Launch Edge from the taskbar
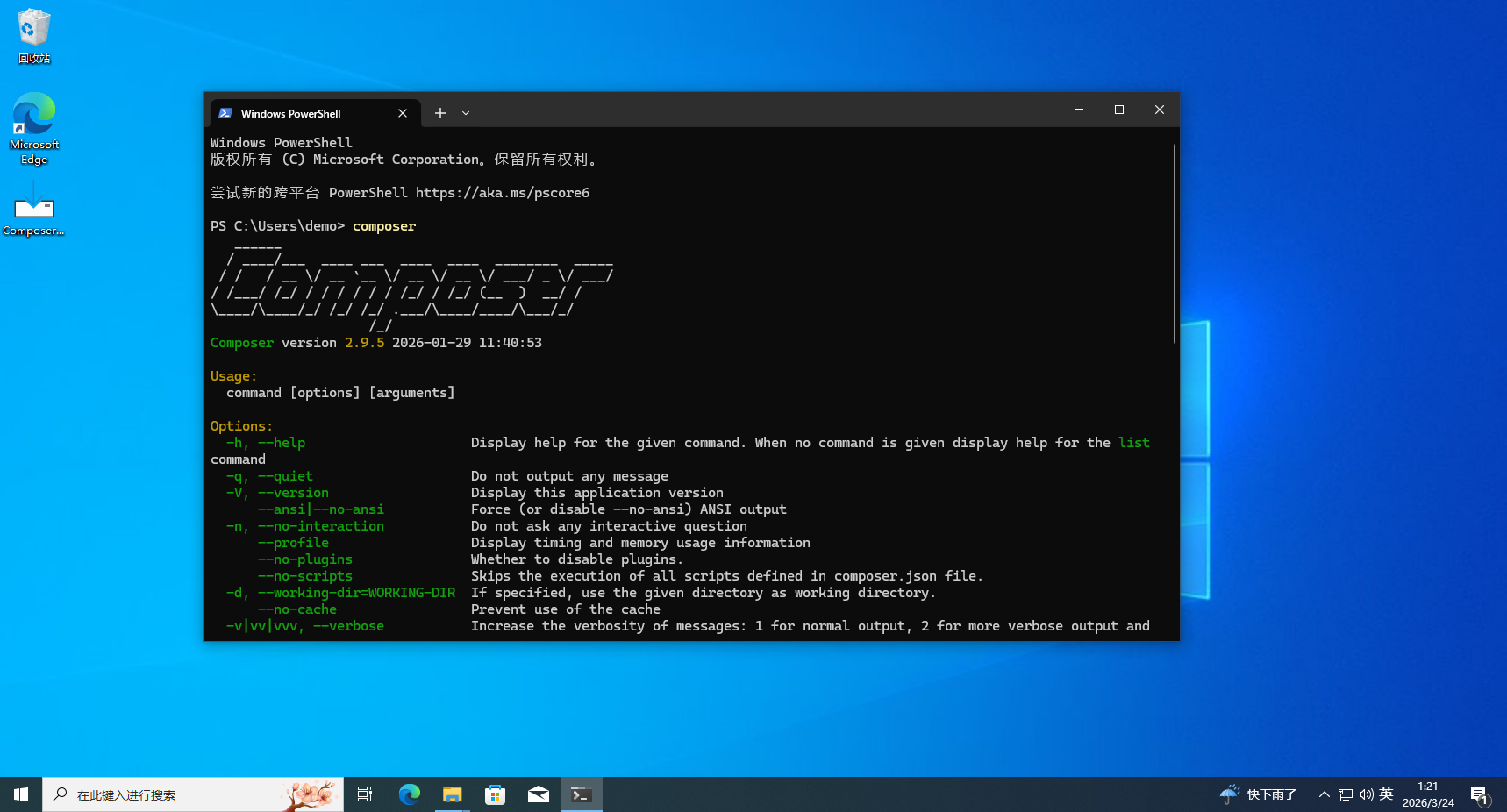1507x812 pixels. 409,794
